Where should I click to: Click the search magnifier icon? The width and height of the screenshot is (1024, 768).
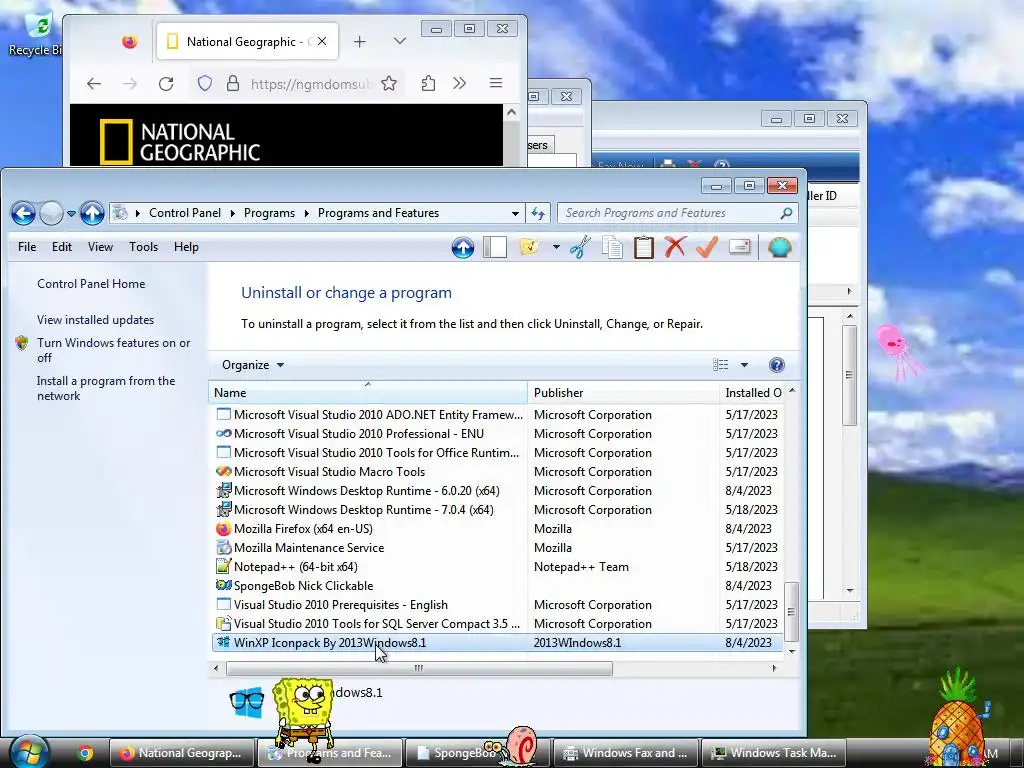(x=786, y=213)
